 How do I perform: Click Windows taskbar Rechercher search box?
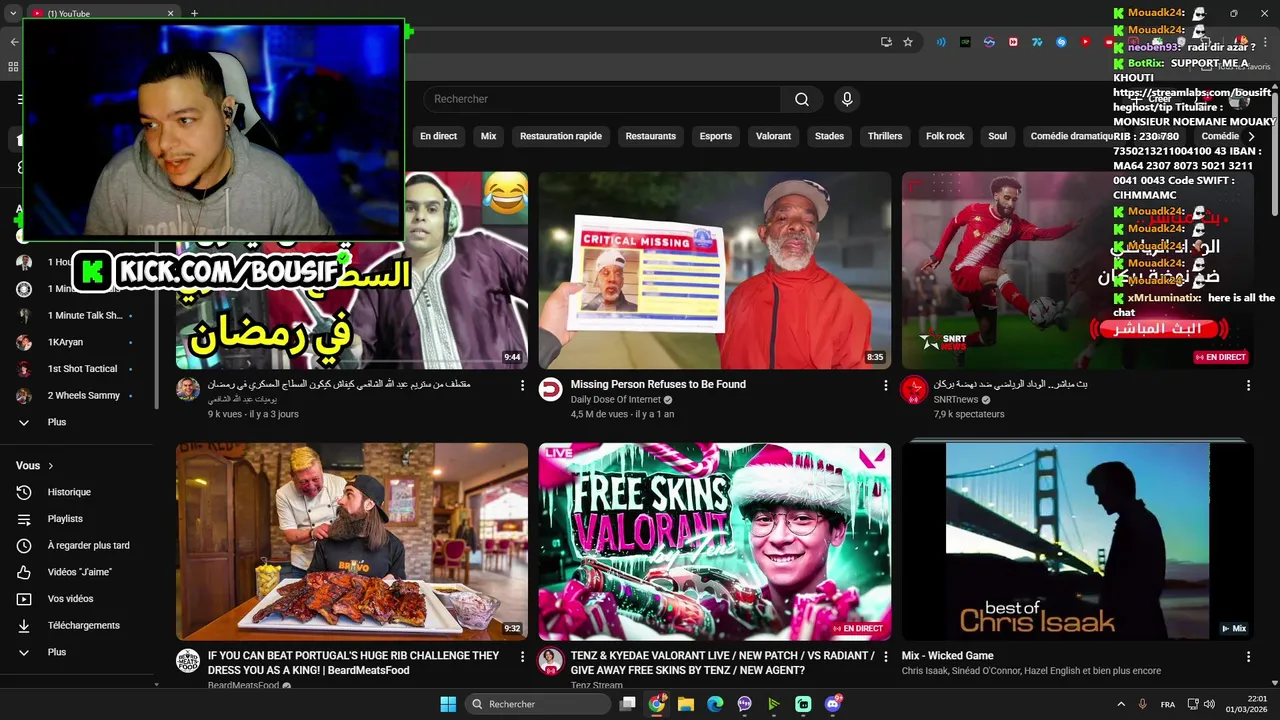(539, 704)
